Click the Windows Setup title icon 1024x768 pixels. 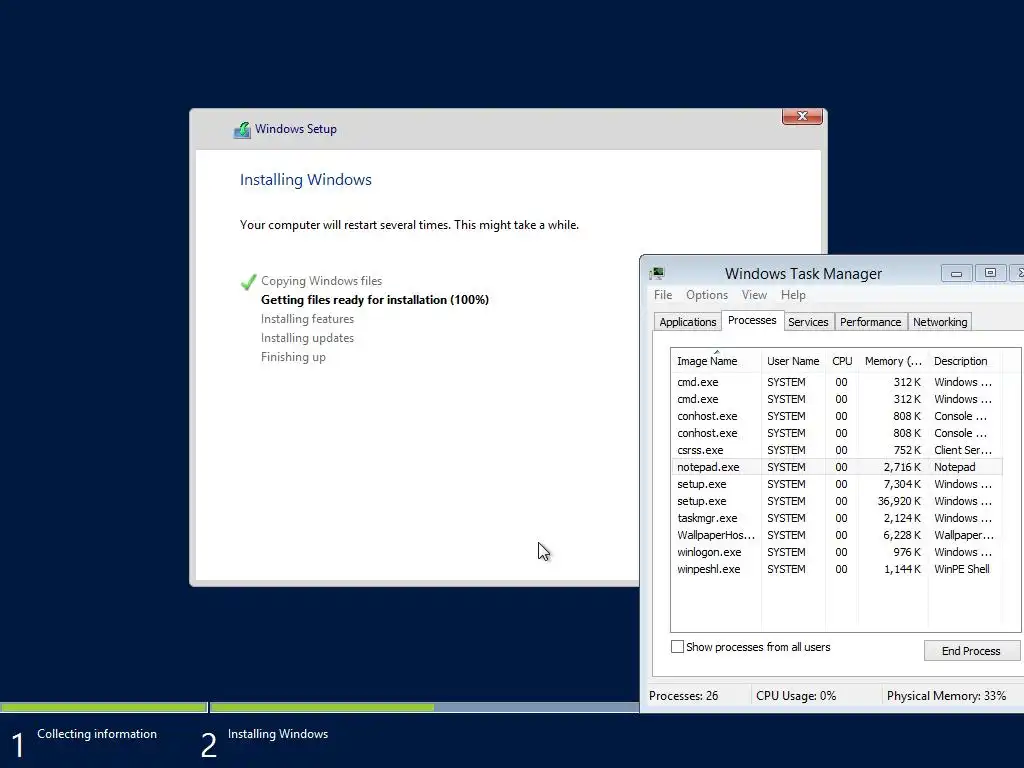pyautogui.click(x=242, y=130)
